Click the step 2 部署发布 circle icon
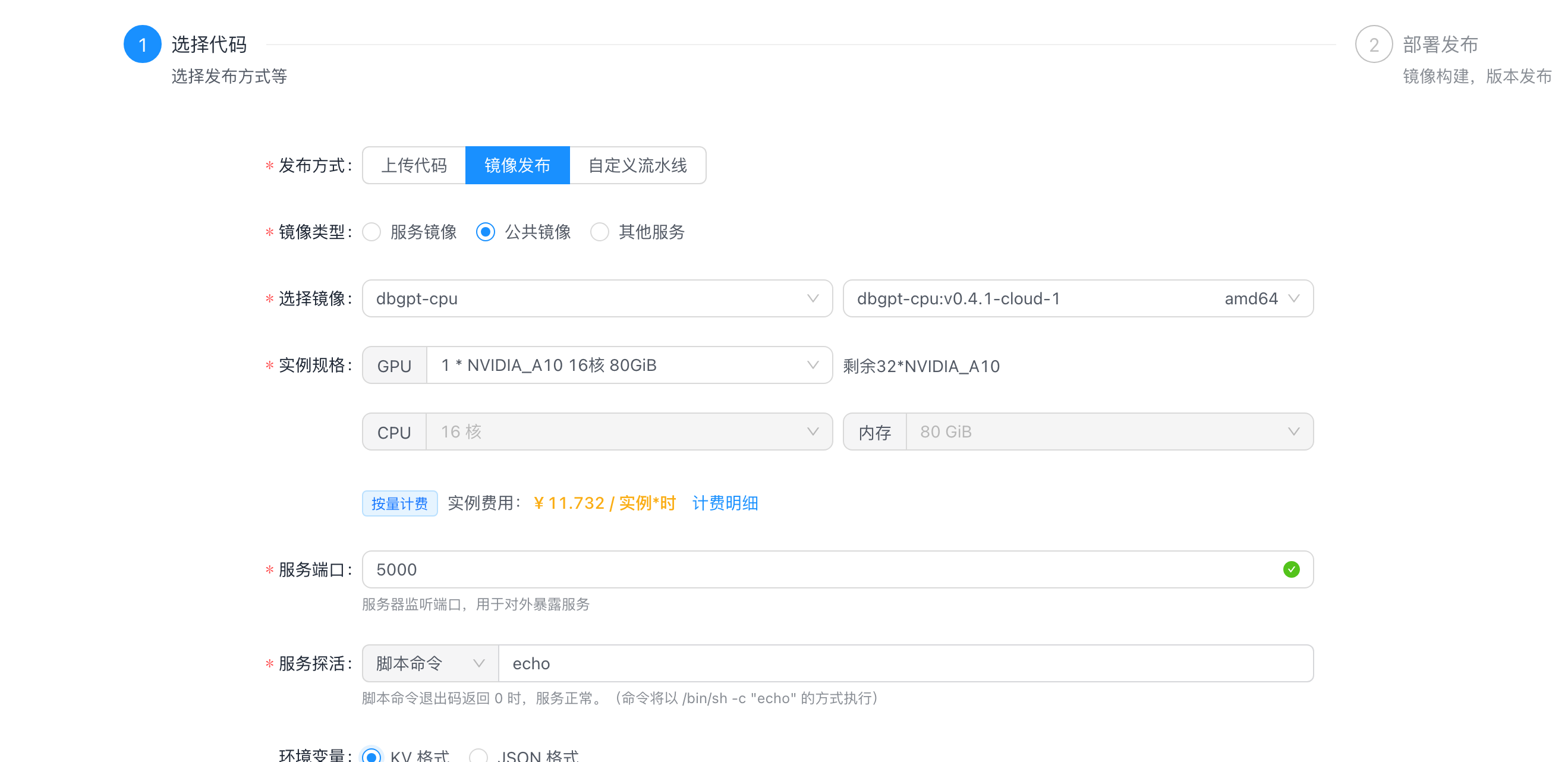This screenshot has height=762, width=1568. coord(1373,45)
